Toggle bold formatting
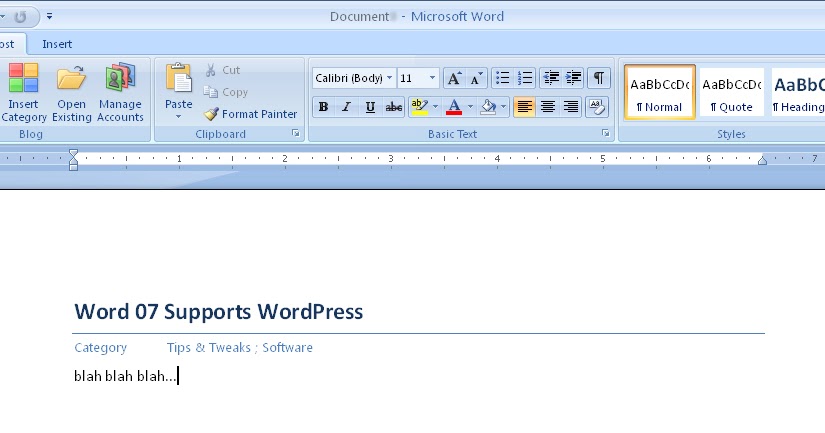Screen dimensions: 825x433 click(324, 107)
